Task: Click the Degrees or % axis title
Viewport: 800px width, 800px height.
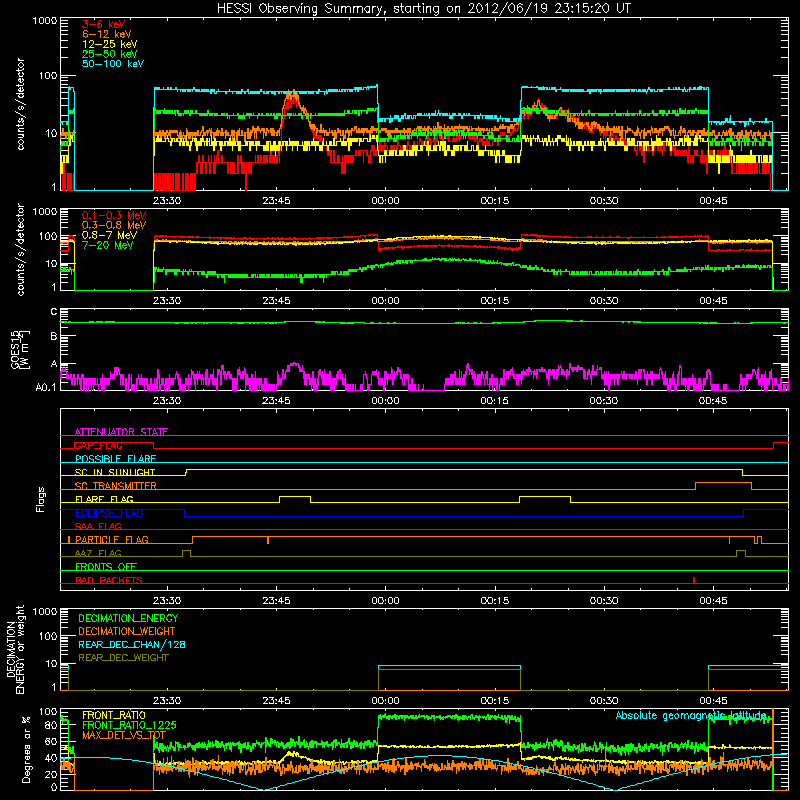Action: [26, 749]
